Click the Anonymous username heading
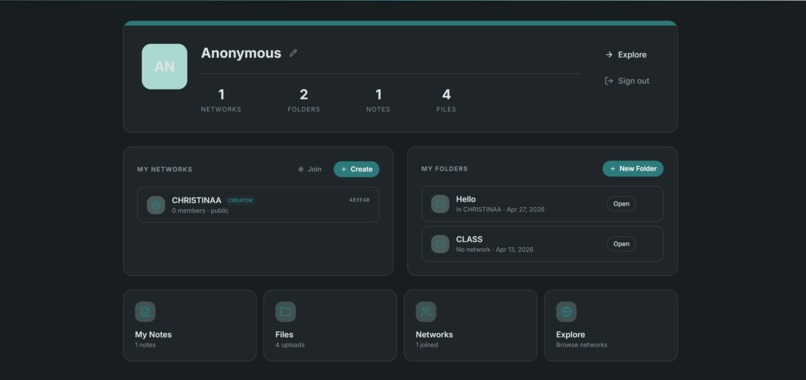 (x=241, y=53)
